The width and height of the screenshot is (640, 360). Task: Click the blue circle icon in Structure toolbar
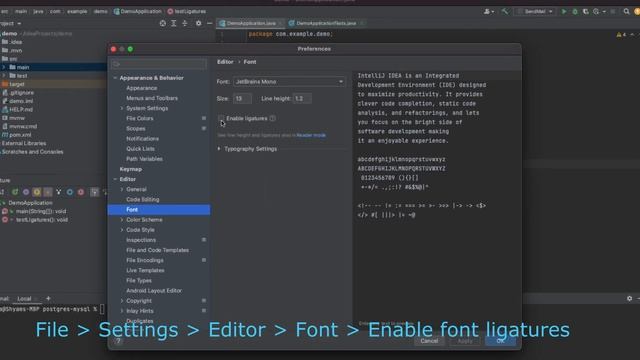70,192
